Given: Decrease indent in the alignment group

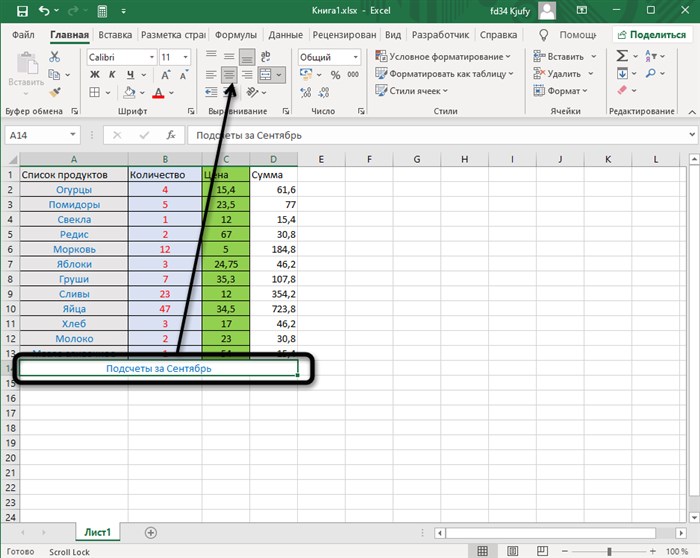Looking at the screenshot, I should [x=211, y=92].
